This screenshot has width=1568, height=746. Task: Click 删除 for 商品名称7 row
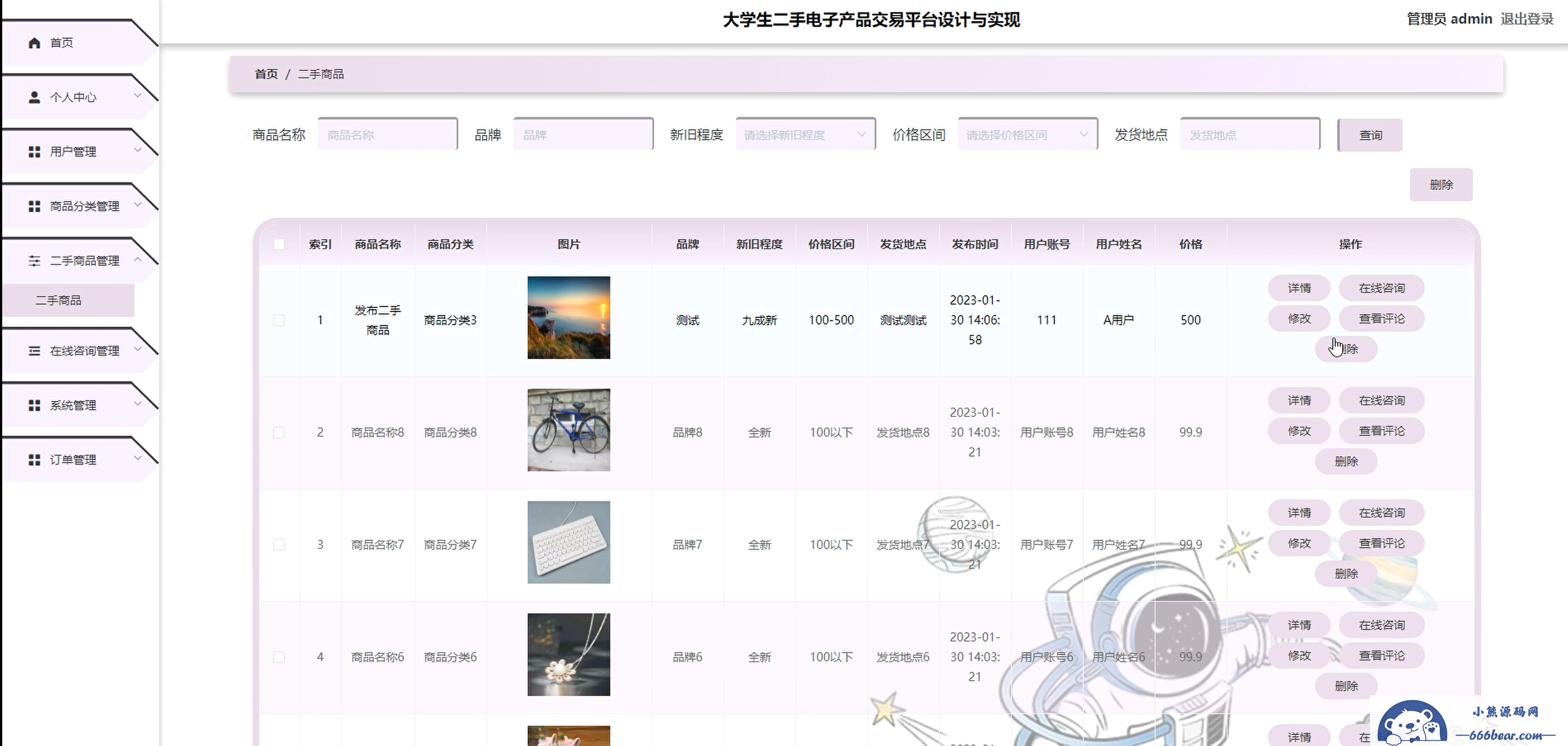[1346, 574]
